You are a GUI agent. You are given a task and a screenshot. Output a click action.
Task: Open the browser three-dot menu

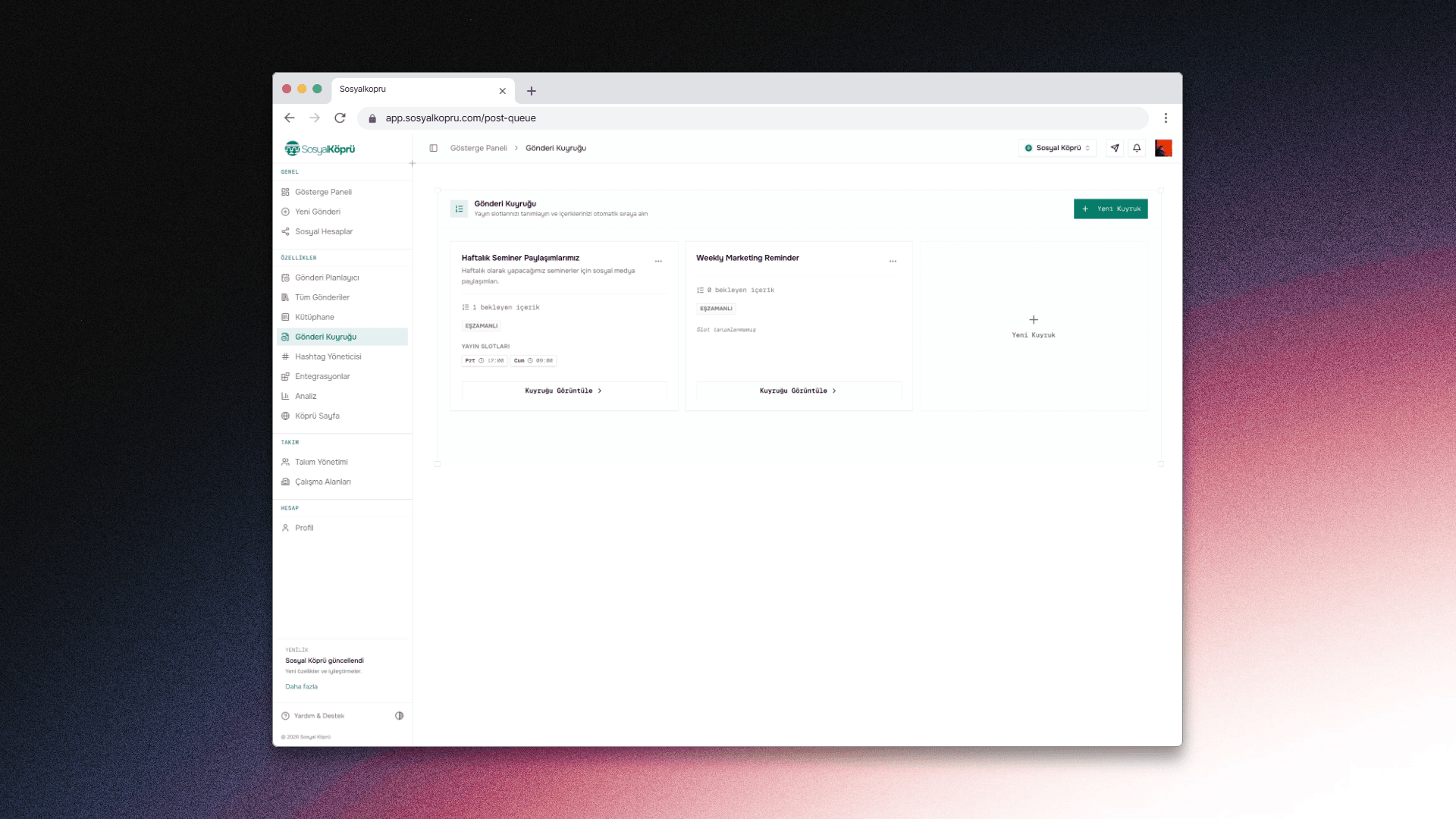click(1166, 118)
